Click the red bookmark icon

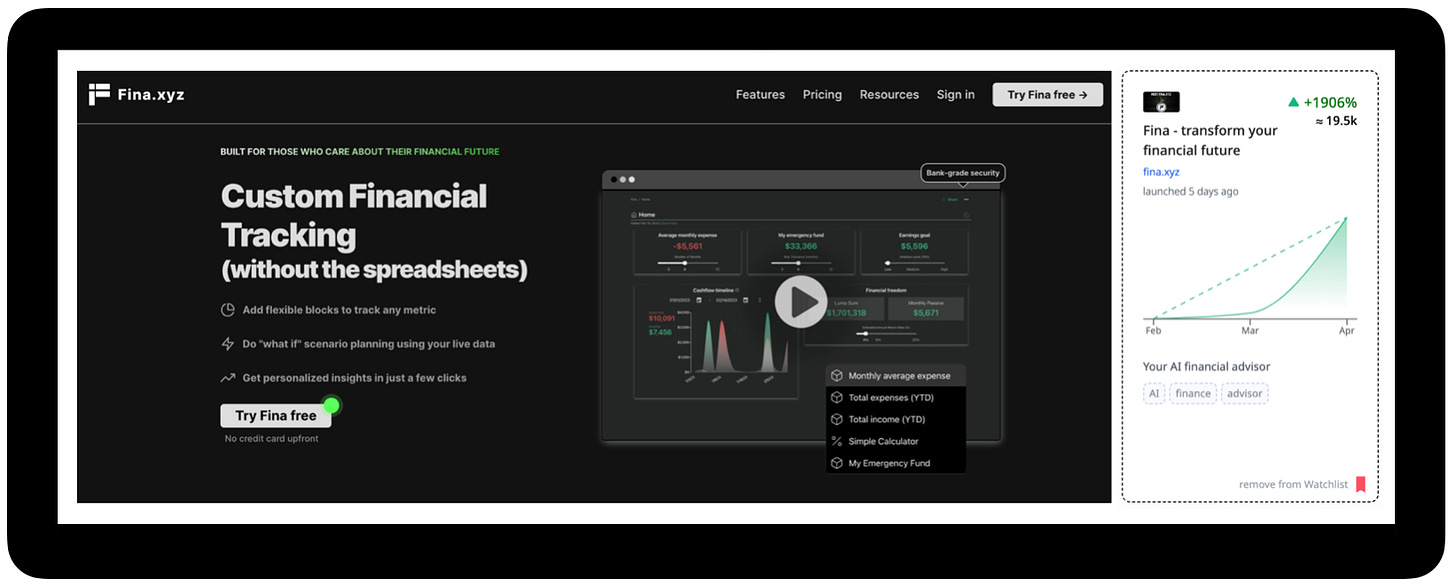tap(1361, 485)
